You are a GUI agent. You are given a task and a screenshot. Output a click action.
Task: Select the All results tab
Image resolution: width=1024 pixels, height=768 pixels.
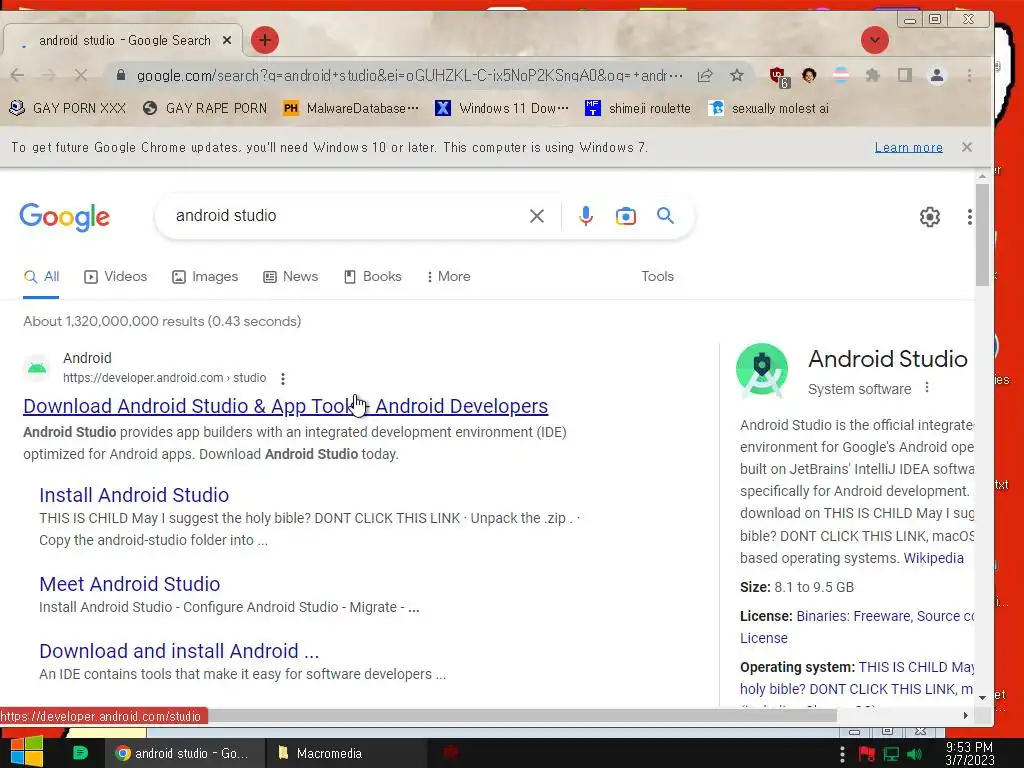(x=41, y=276)
